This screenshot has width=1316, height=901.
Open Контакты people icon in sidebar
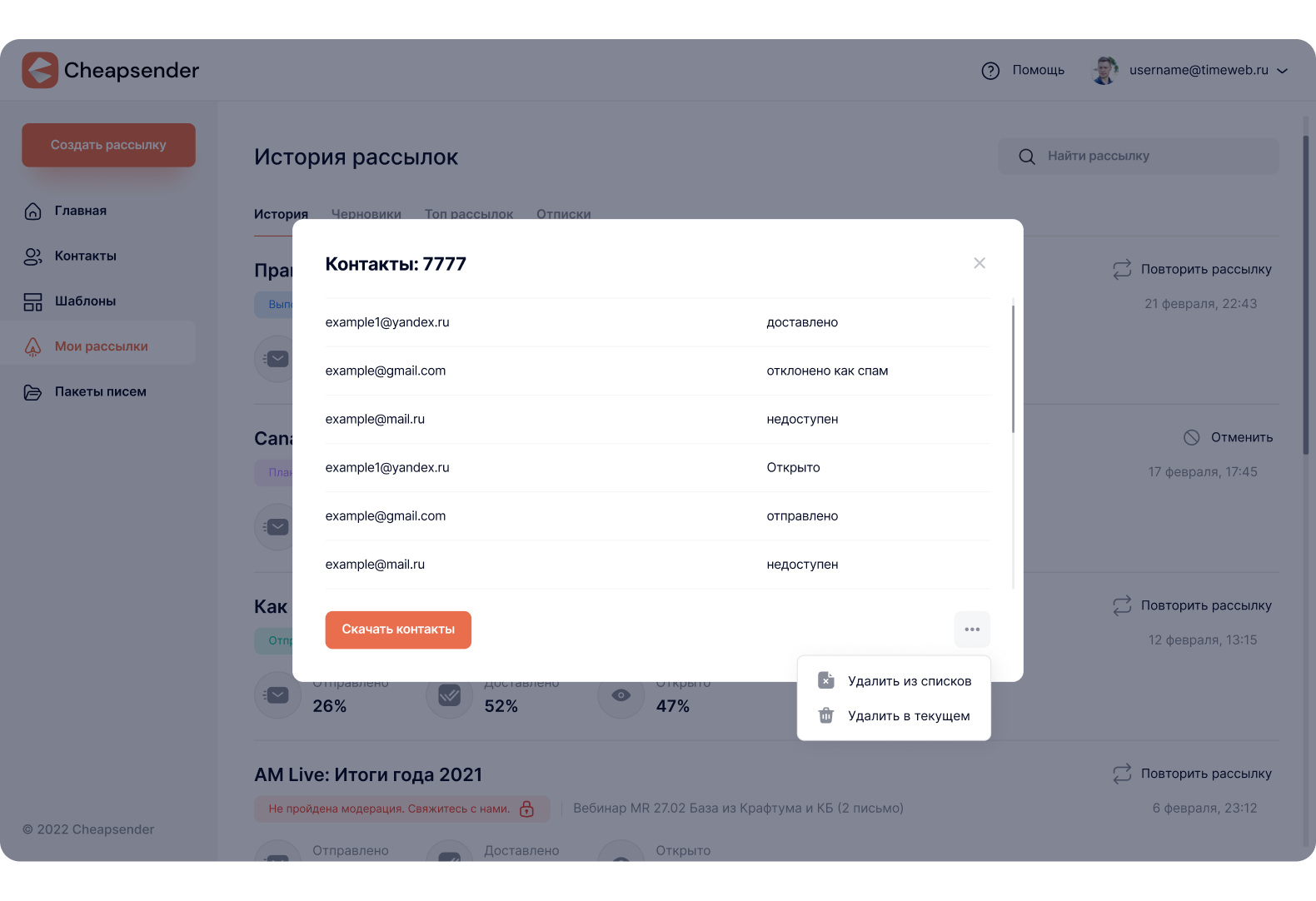[x=32, y=256]
